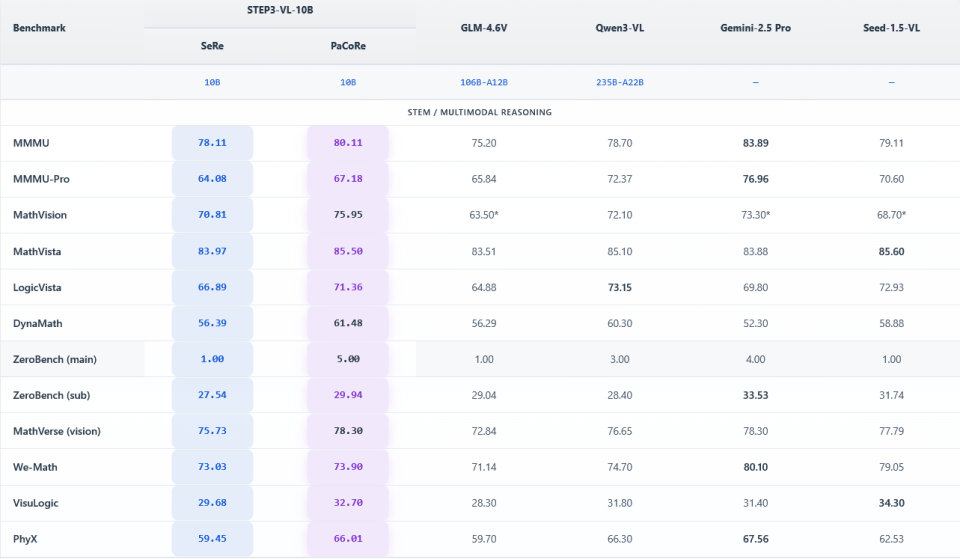
Task: Click the SeRe column header
Action: coord(212,46)
